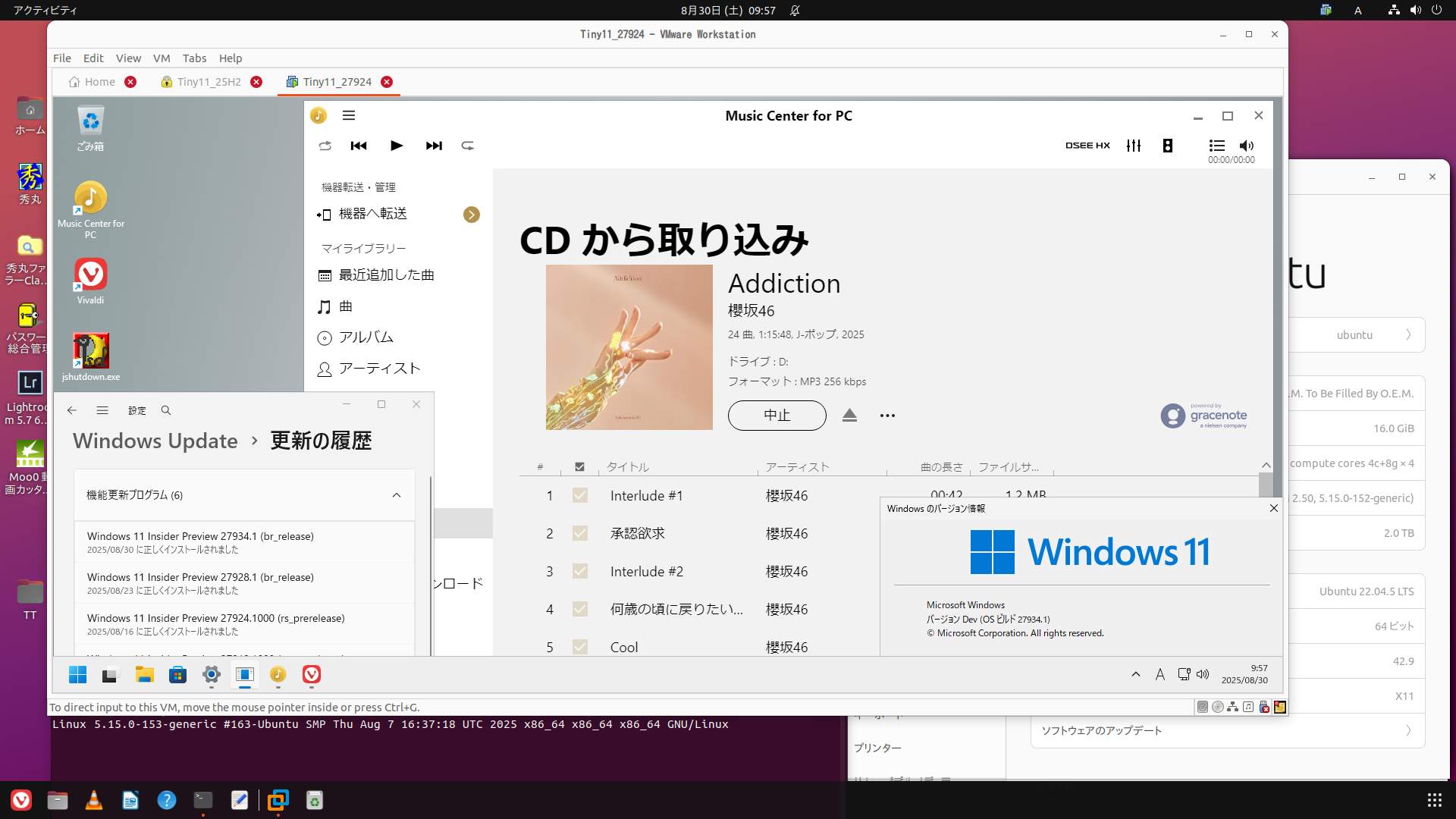
Task: Toggle the repeat icon in Music Center
Action: click(x=468, y=146)
